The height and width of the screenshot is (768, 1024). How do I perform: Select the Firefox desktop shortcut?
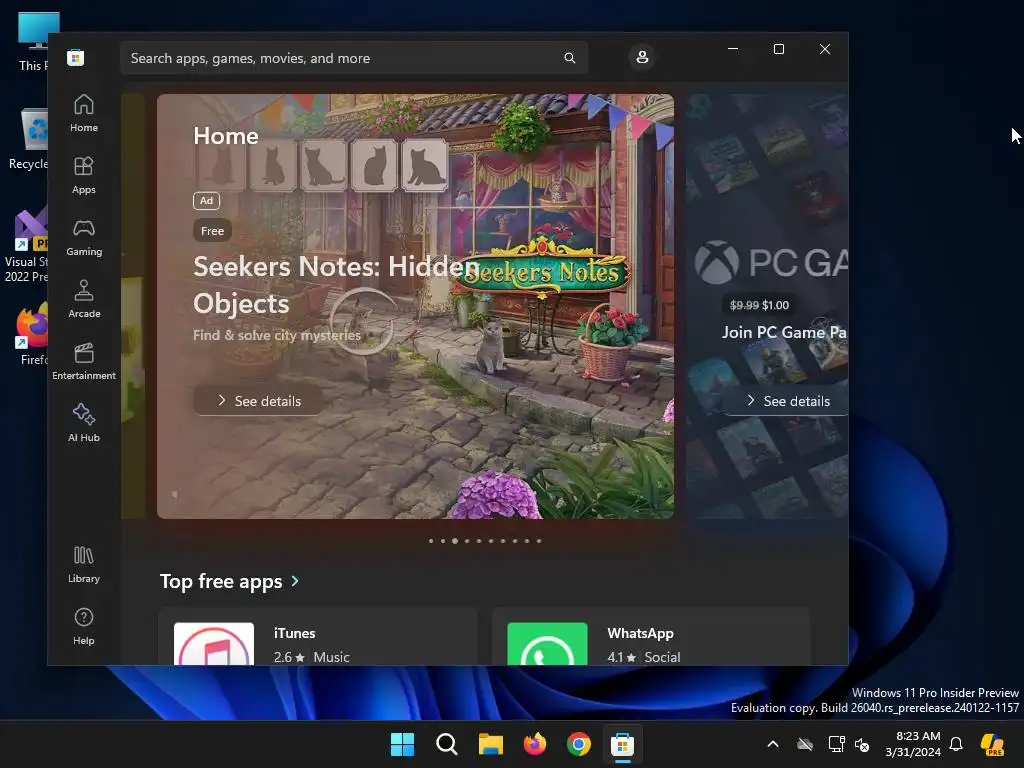pos(33,334)
